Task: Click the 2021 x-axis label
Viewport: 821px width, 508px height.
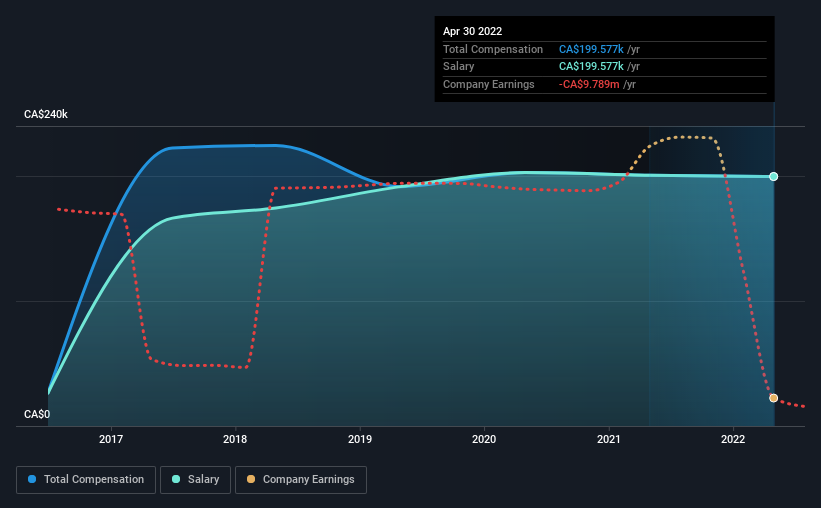Action: (608, 439)
